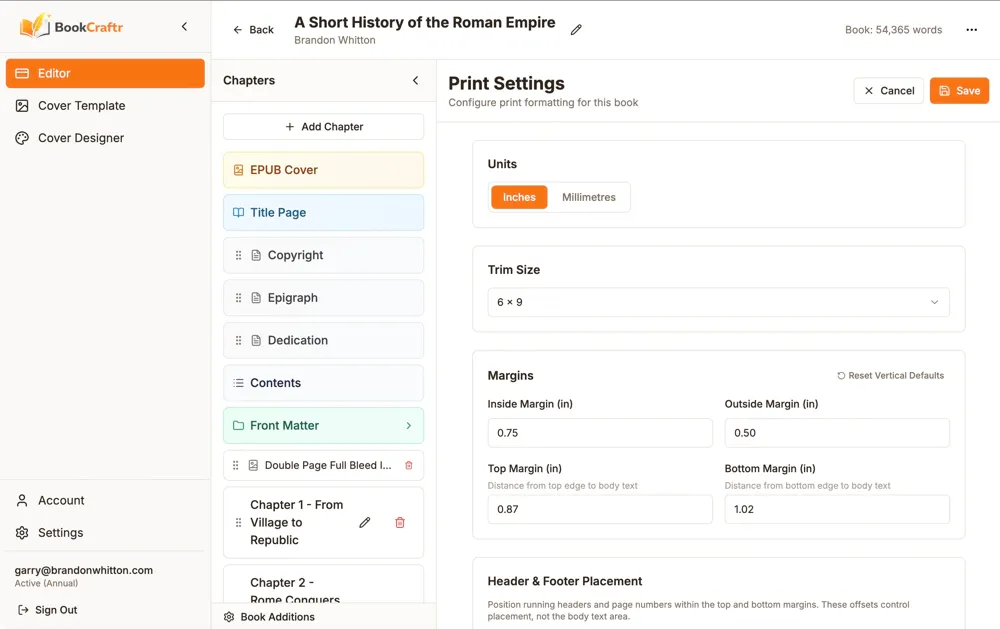
Task: Collapse the left sidebar with the chevron
Action: tap(184, 27)
